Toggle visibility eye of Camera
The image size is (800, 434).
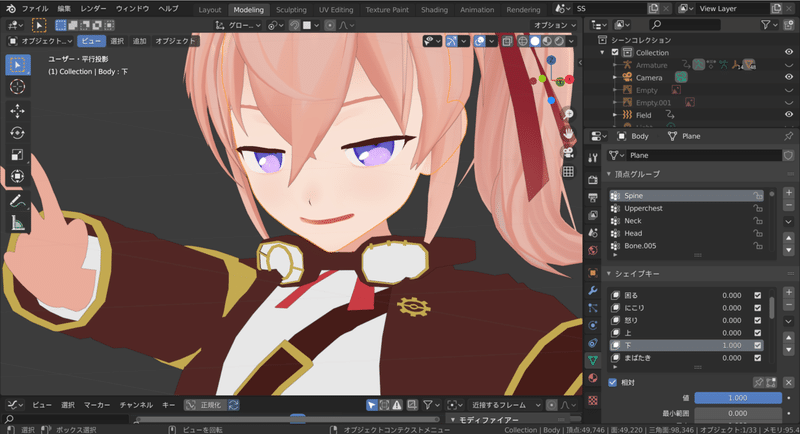click(789, 77)
